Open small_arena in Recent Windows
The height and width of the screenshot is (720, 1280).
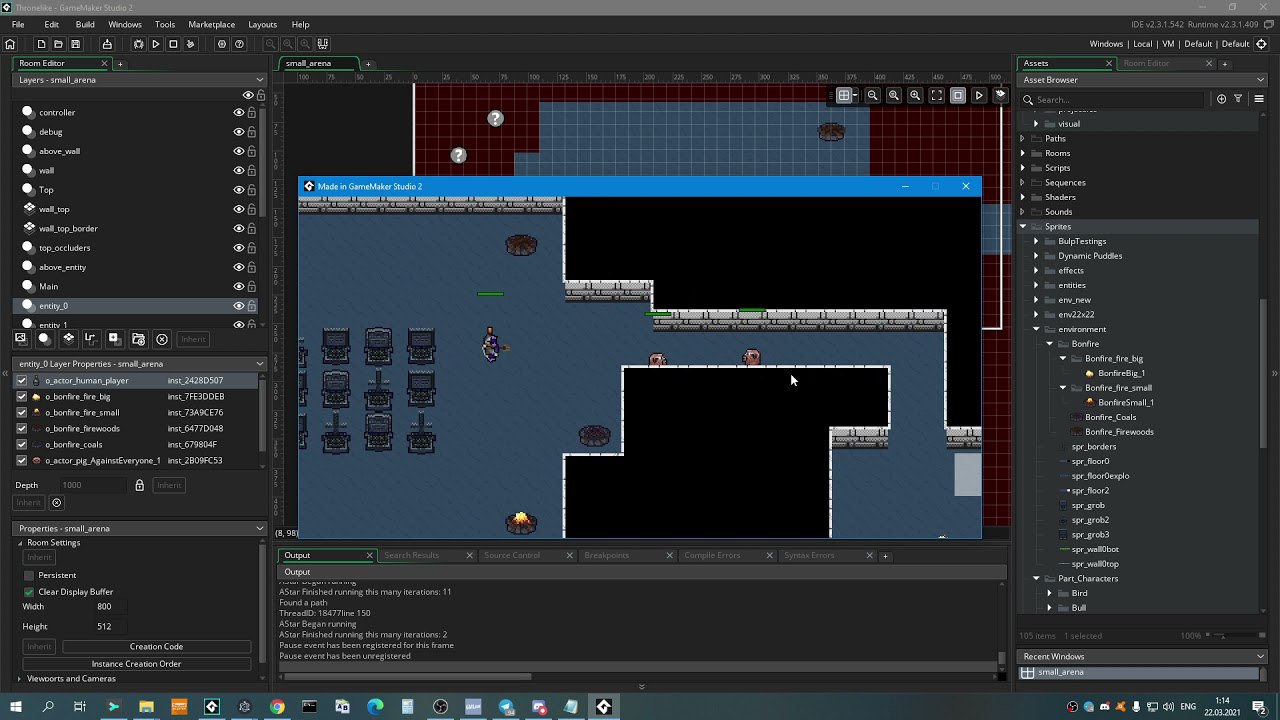coord(1061,673)
